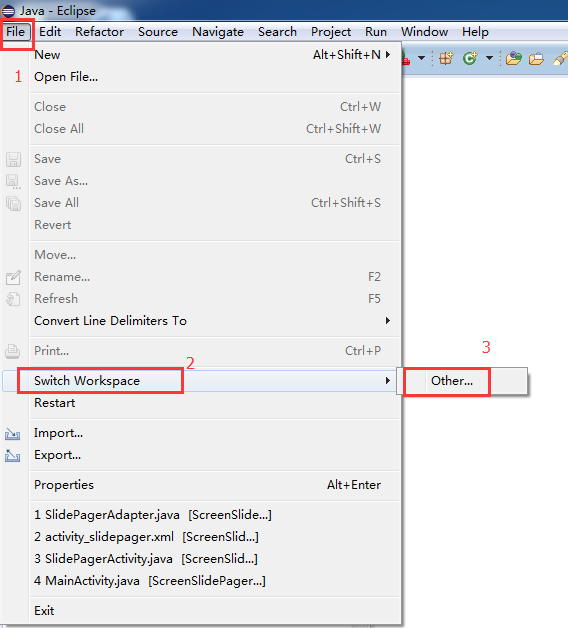
Task: Click the New Java Package toolbar icon
Action: (x=446, y=58)
